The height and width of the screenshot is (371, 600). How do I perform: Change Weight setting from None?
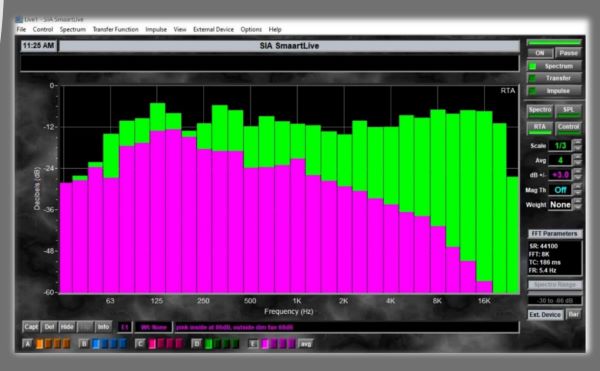tap(560, 205)
